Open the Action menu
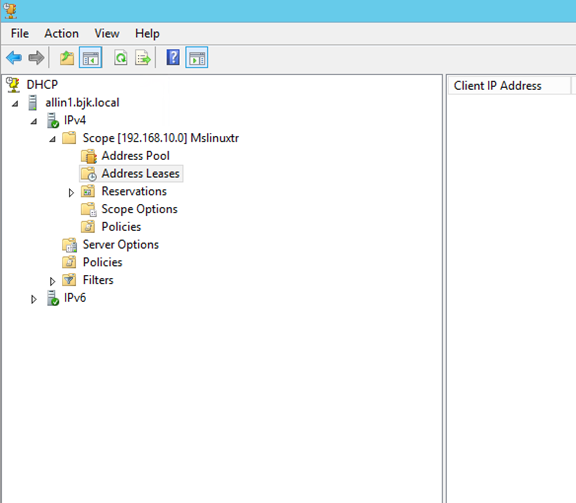The height and width of the screenshot is (503, 576). (x=61, y=33)
